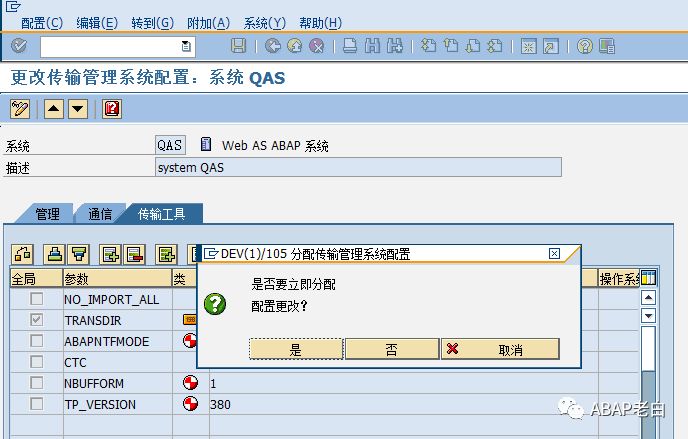Click 取消 to cancel the dialog
This screenshot has height=439, width=688.
tap(500, 349)
